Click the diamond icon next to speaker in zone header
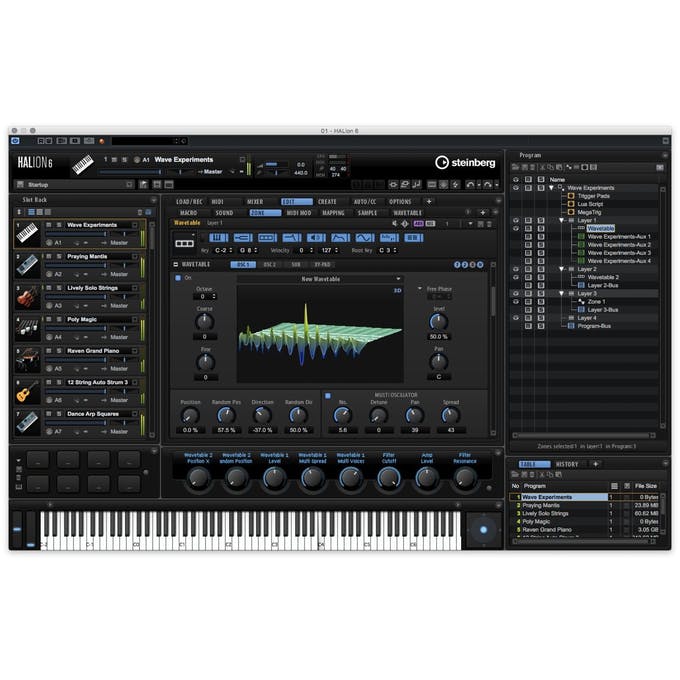 pos(405,223)
